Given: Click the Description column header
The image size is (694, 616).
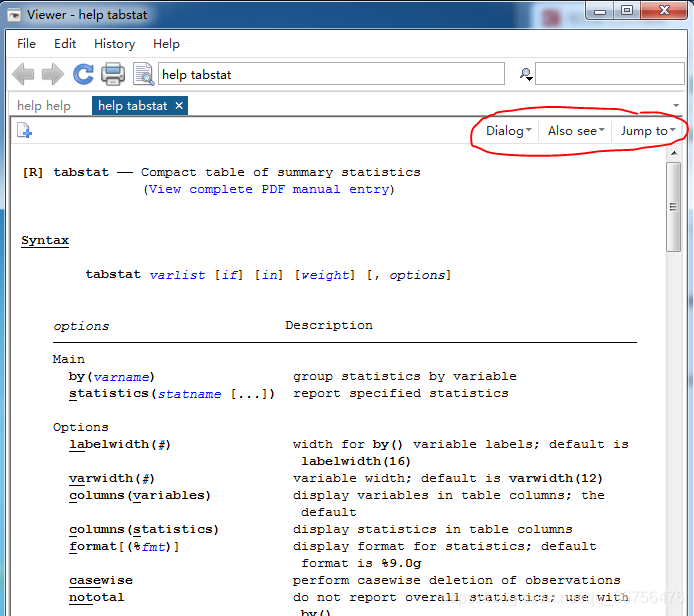Looking at the screenshot, I should click(329, 326).
